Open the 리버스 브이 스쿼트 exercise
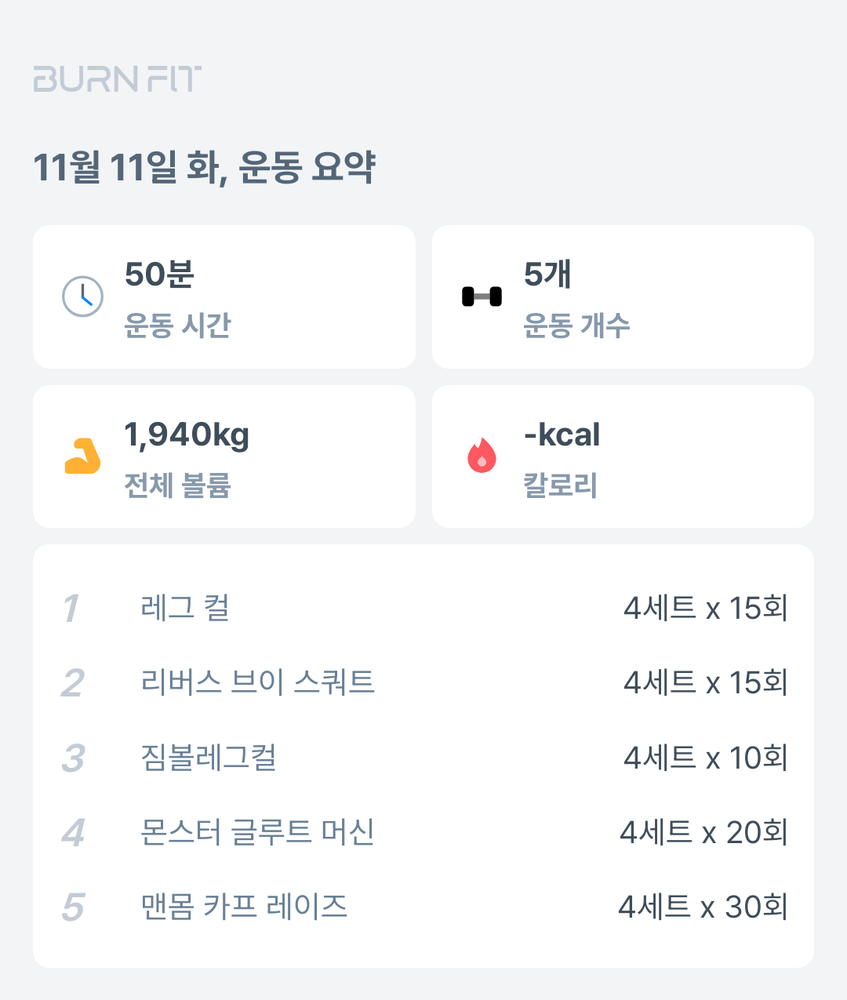 [258, 683]
